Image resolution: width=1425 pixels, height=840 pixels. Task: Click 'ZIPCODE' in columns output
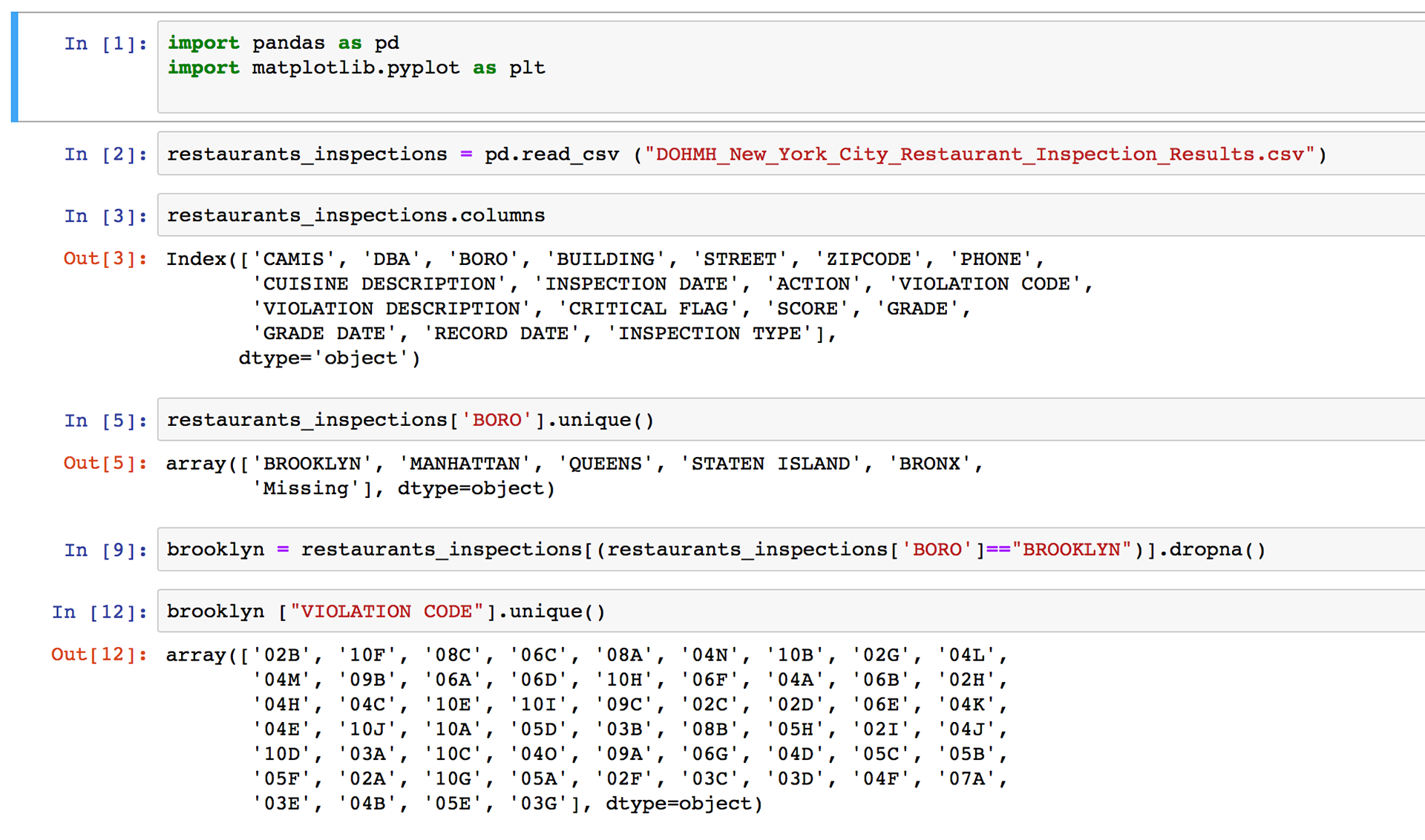point(868,259)
